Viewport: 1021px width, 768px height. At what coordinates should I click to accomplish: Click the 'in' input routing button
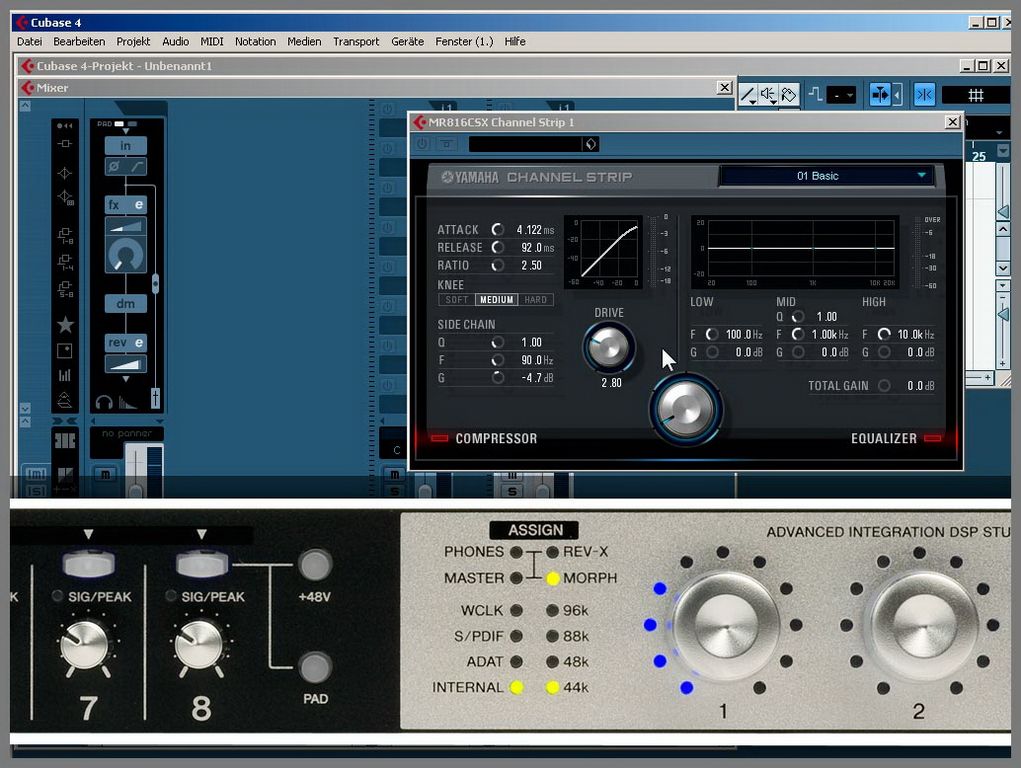pos(126,145)
